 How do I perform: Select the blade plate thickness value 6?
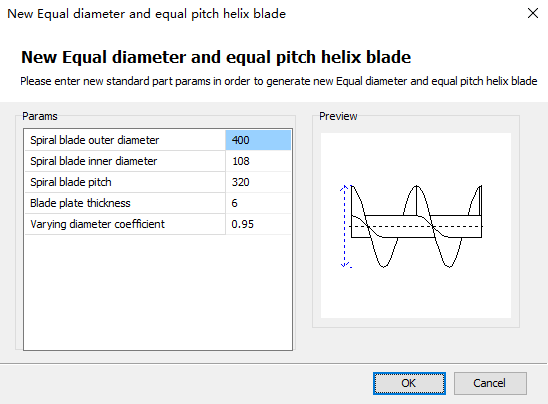pyautogui.click(x=258, y=203)
